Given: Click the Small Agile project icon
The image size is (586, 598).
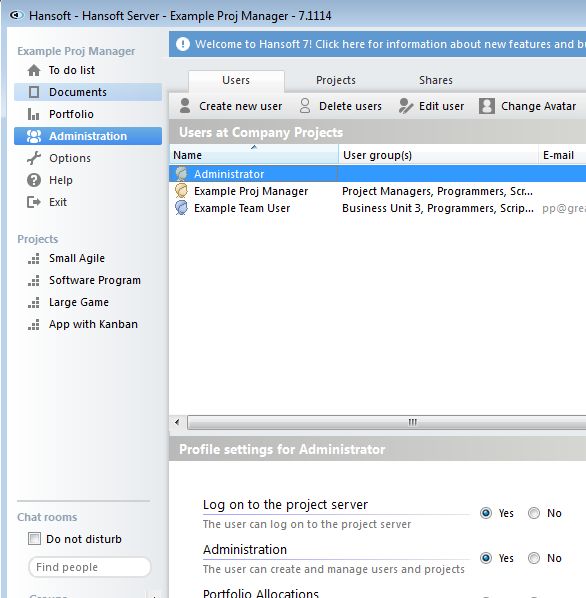Looking at the screenshot, I should (34, 259).
